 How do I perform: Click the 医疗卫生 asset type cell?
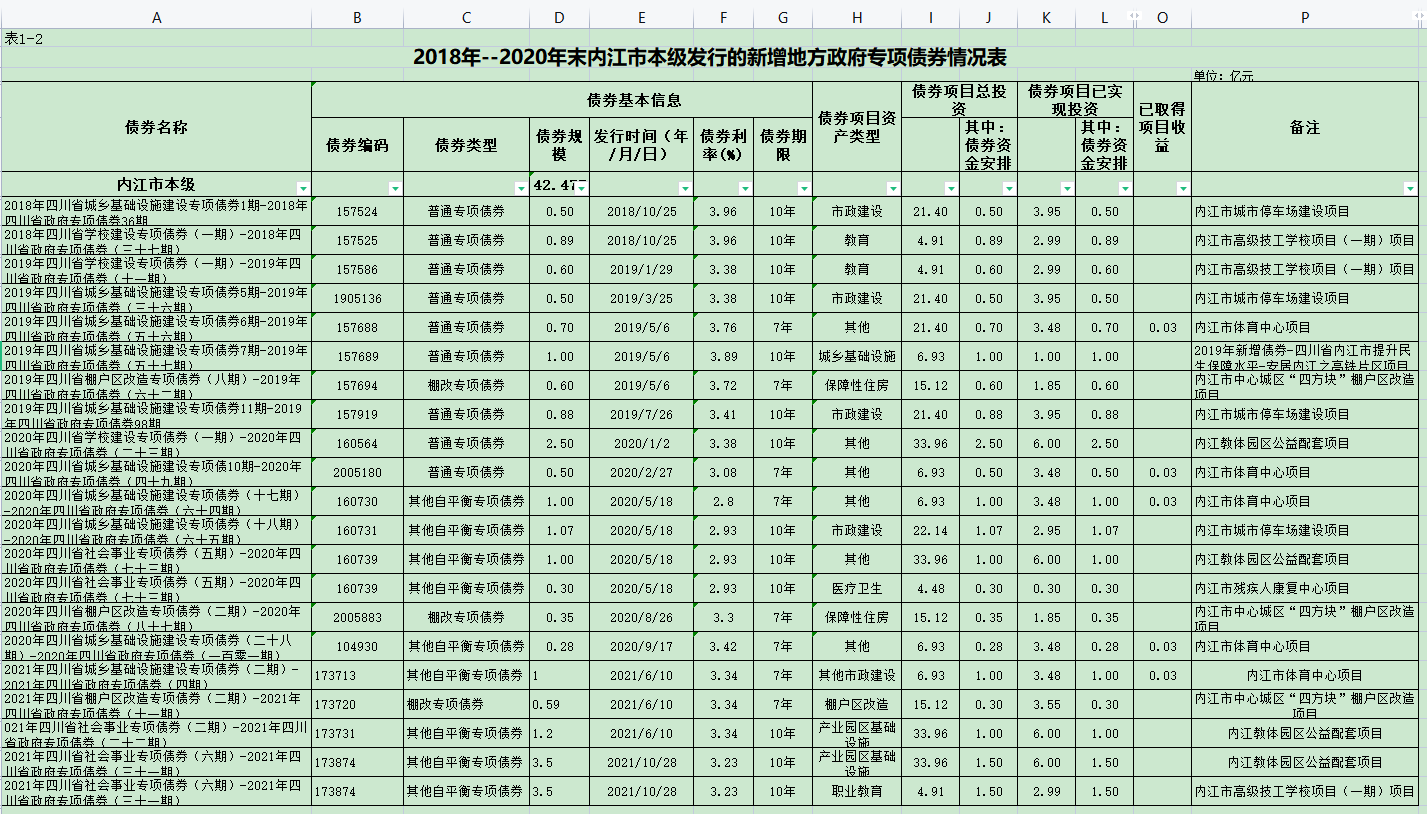(856, 589)
